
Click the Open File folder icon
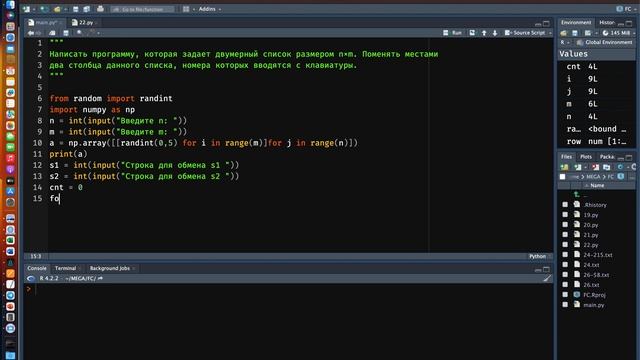coord(57,9)
